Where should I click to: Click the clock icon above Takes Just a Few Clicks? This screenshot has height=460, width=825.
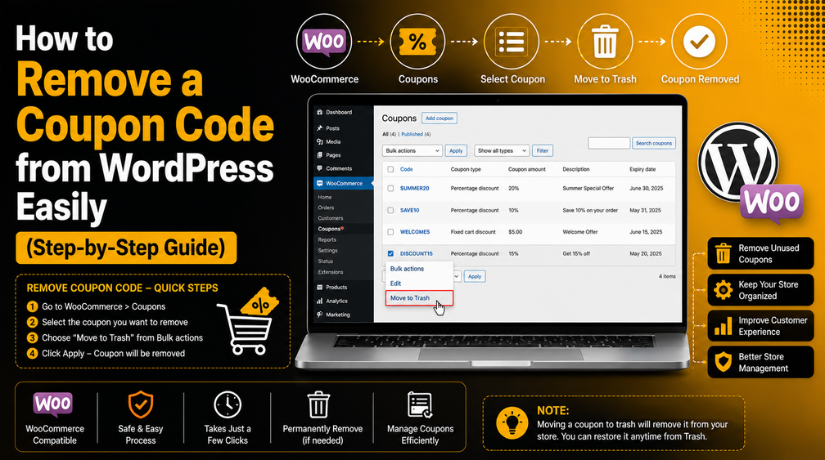227,405
